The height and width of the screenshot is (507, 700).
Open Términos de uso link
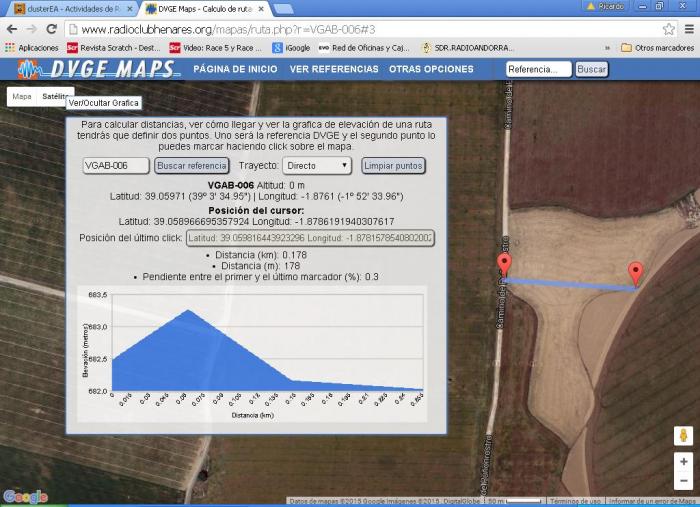point(575,501)
